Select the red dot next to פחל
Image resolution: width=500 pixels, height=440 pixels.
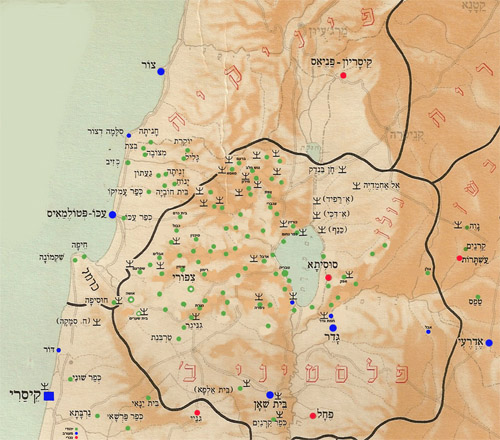pos(313,416)
